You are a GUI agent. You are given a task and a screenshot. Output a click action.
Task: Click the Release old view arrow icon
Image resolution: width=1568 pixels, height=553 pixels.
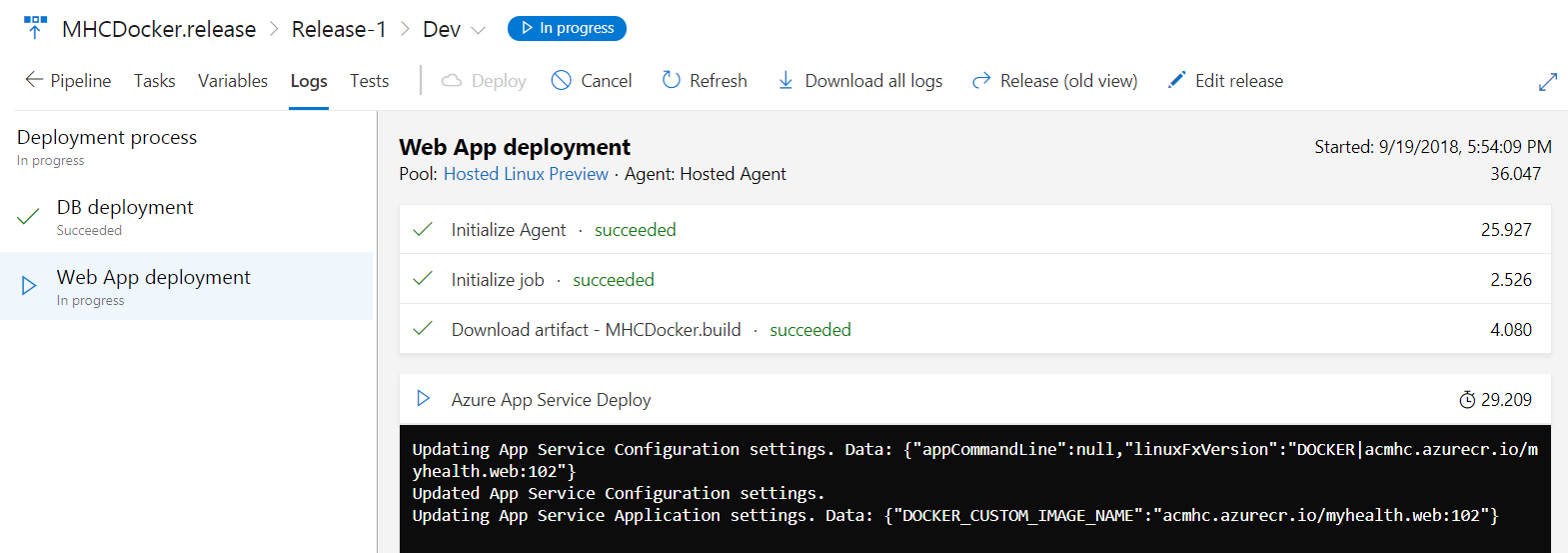coord(981,80)
